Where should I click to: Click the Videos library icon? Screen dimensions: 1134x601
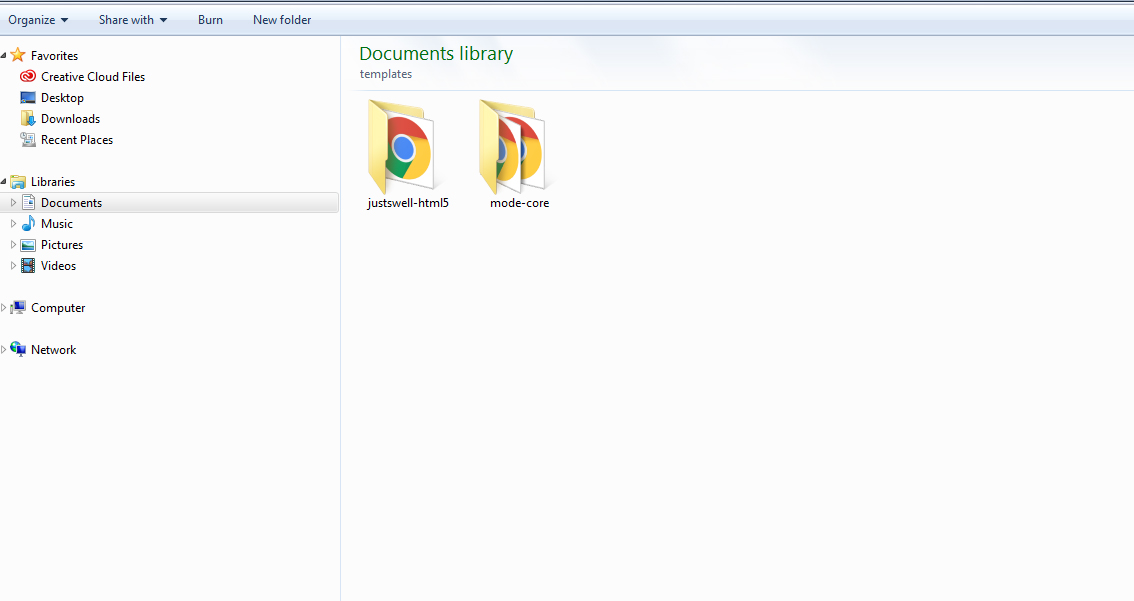28,266
